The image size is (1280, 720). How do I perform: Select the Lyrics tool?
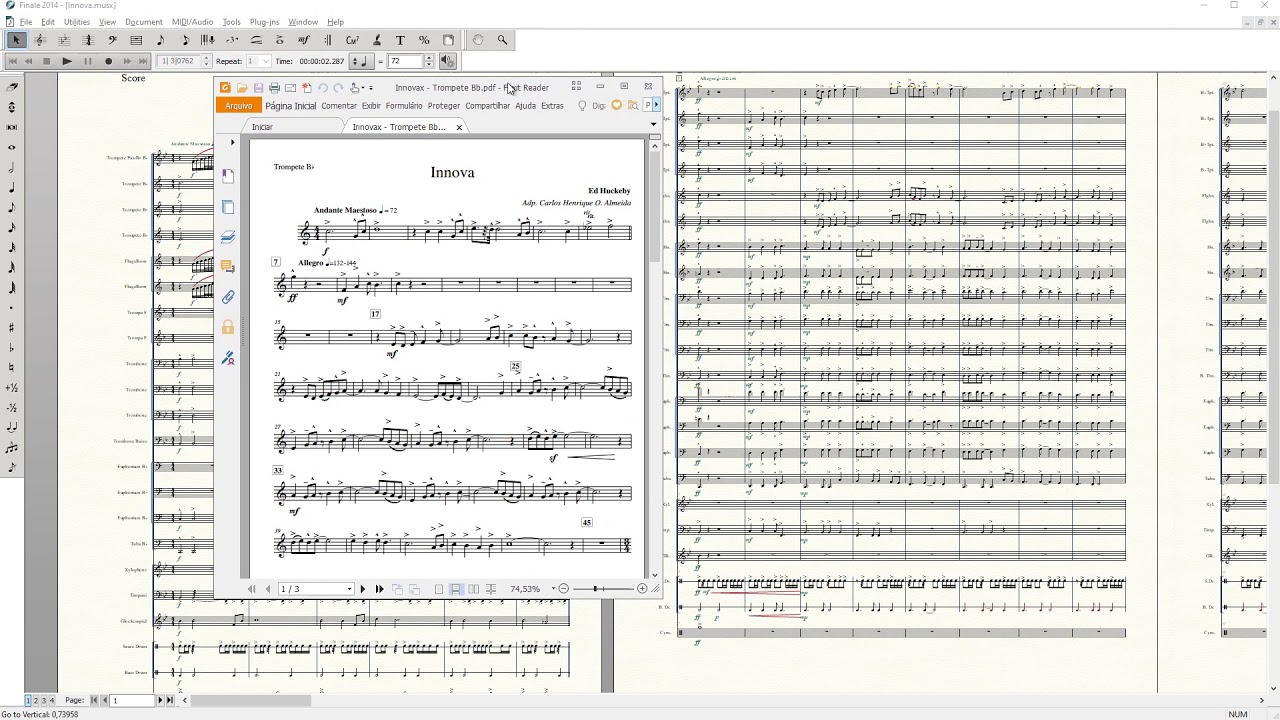click(x=376, y=40)
